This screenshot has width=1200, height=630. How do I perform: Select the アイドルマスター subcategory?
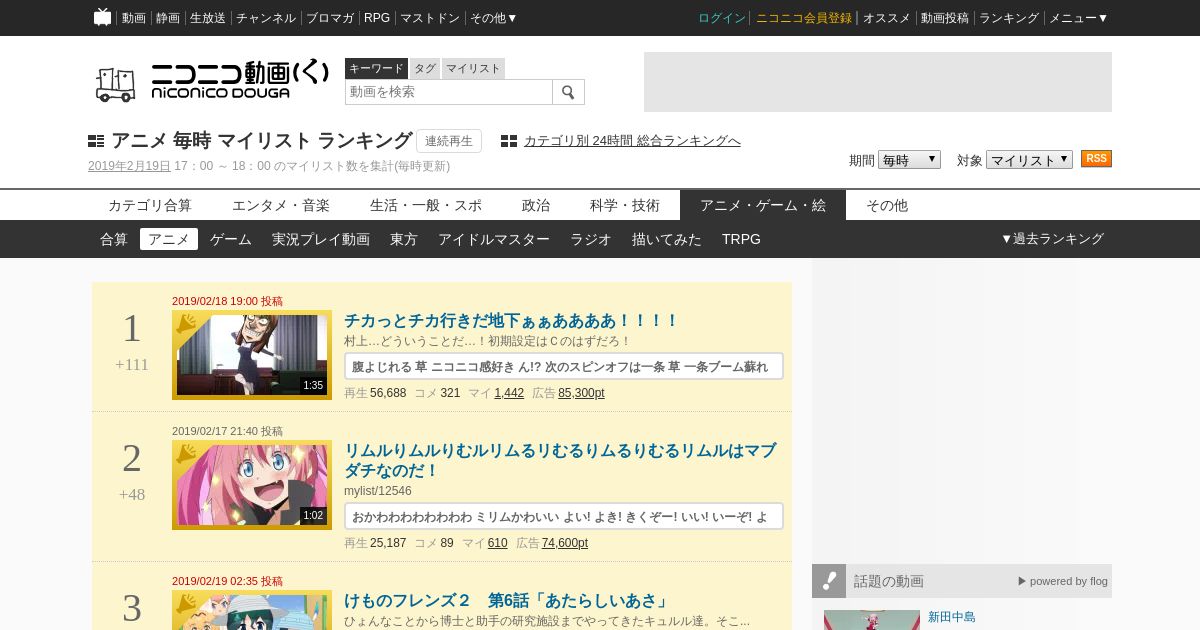tap(494, 239)
